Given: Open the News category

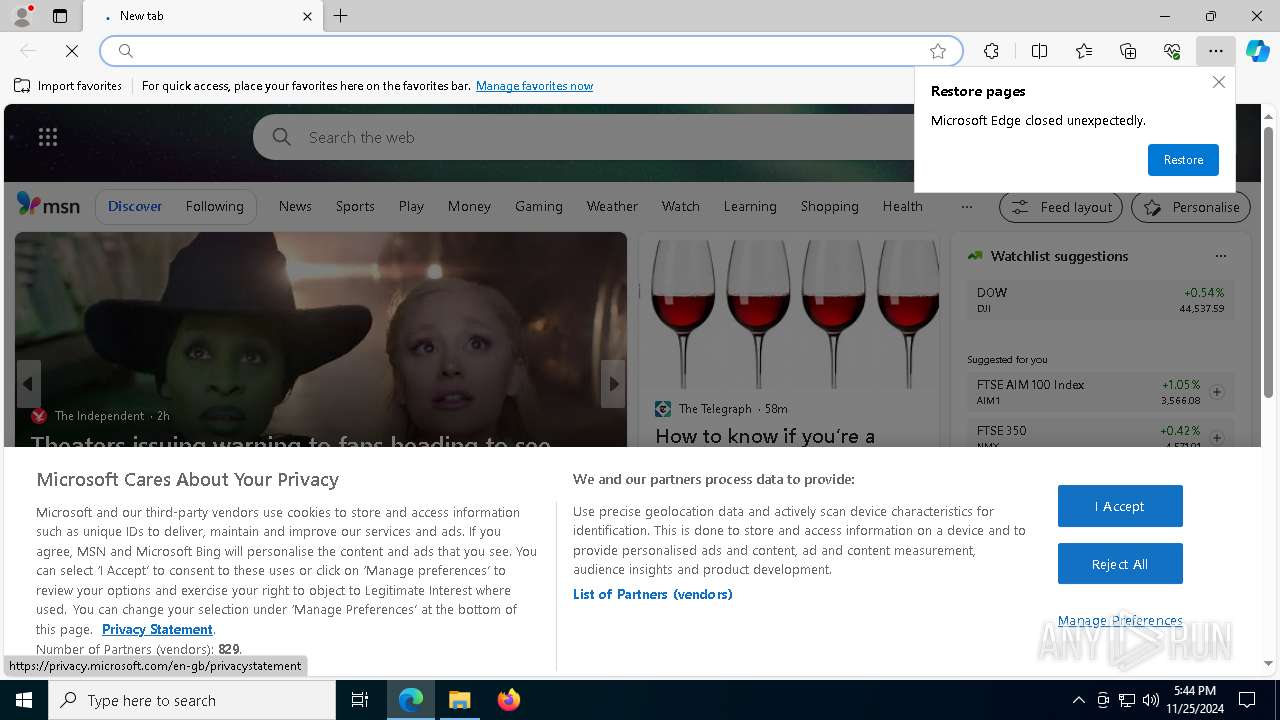Looking at the screenshot, I should [295, 206].
